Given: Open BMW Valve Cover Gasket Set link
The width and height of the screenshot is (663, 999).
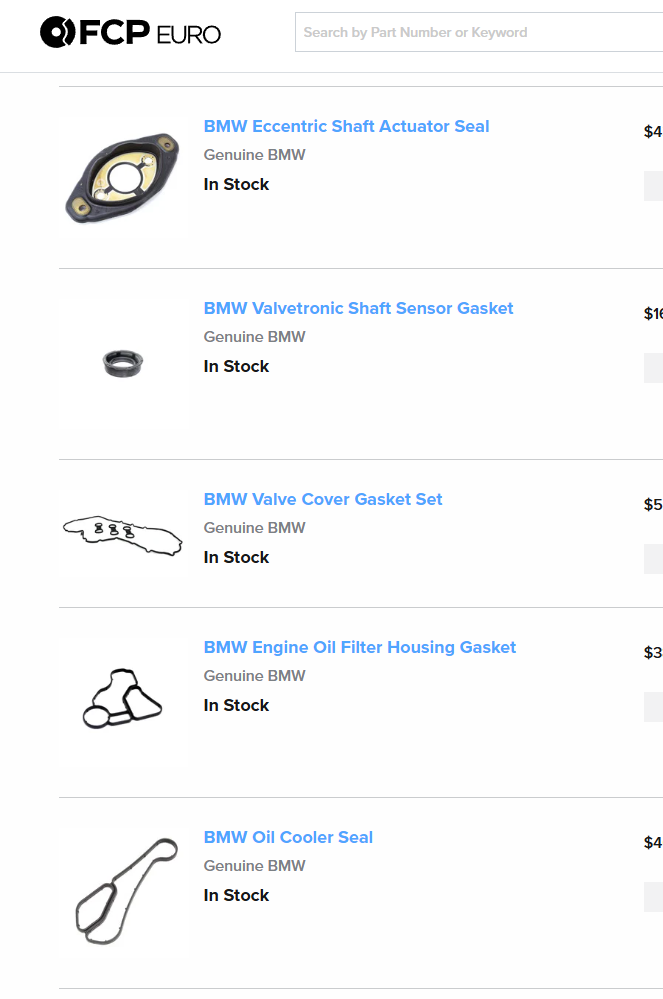Looking at the screenshot, I should (x=323, y=500).
